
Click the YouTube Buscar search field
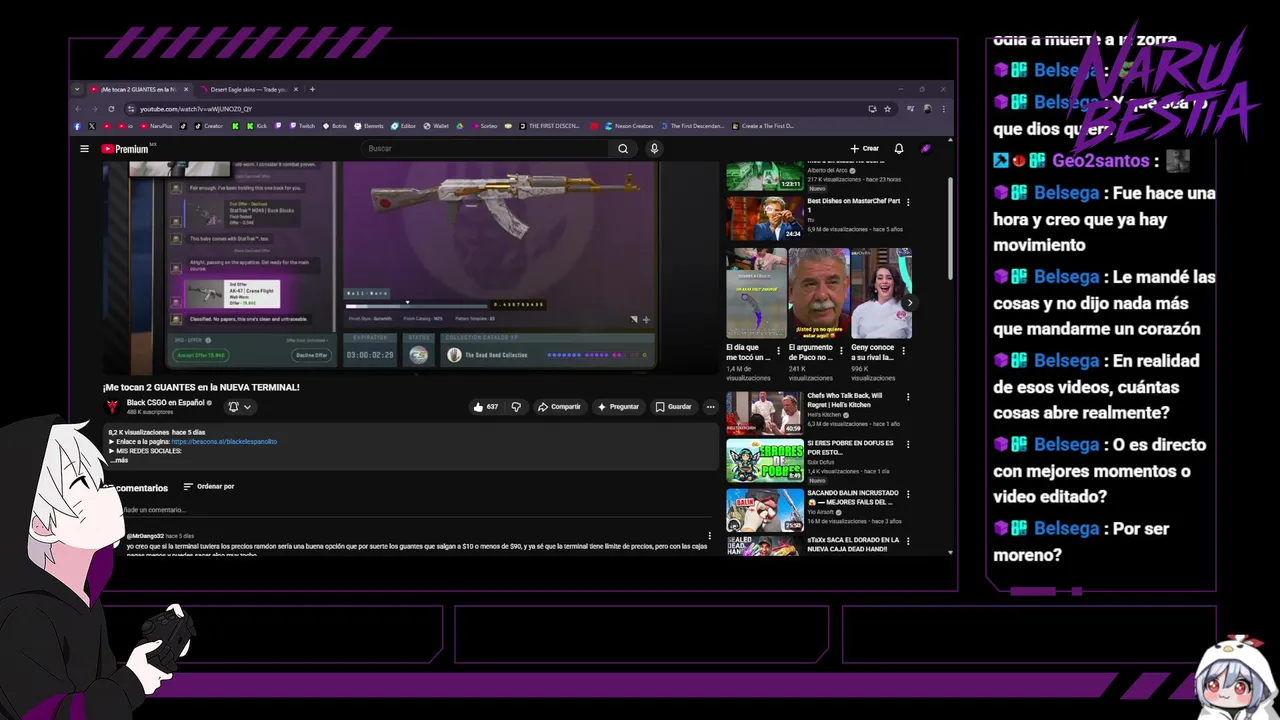point(485,149)
